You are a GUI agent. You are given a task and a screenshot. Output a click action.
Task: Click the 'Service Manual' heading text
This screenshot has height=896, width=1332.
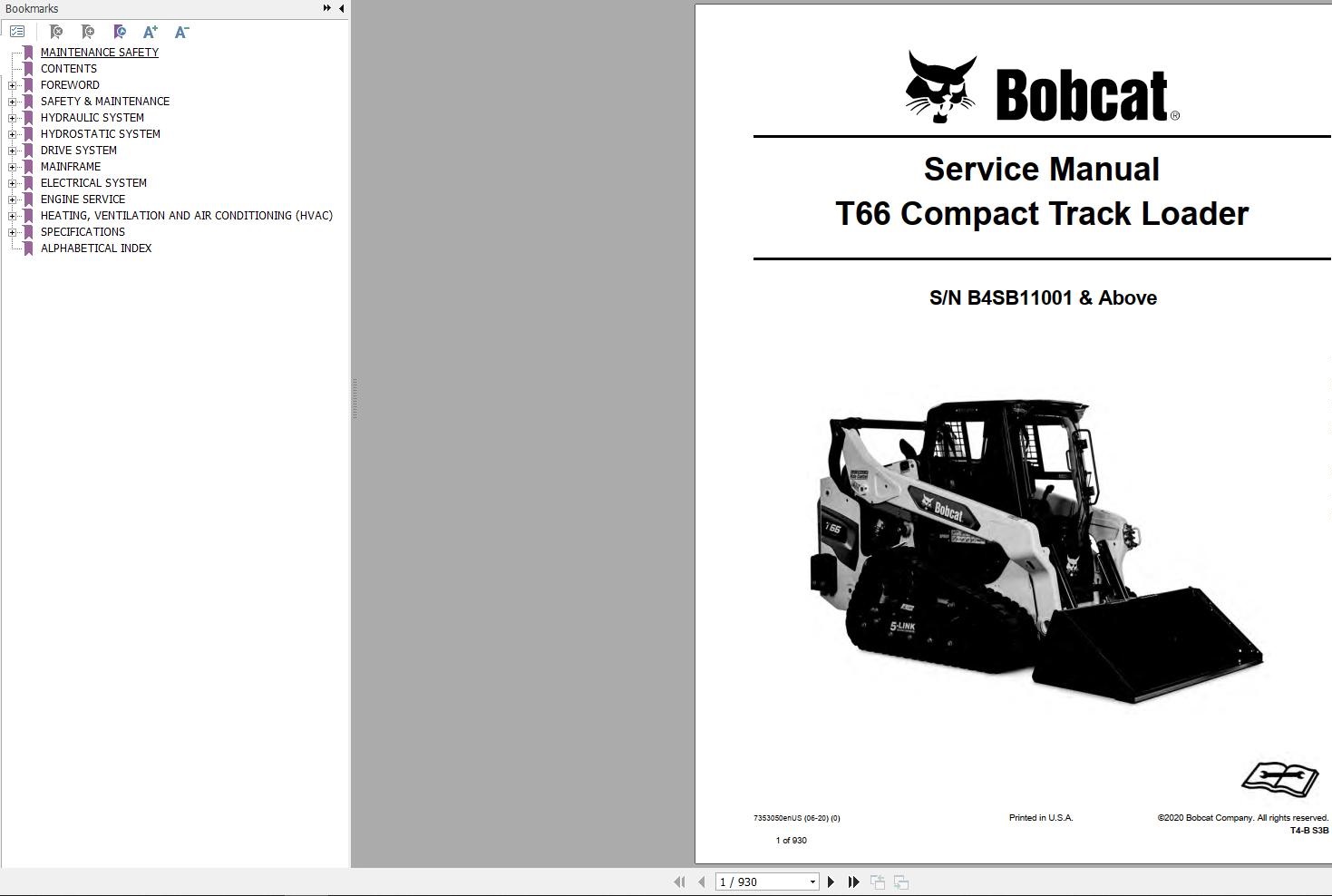point(1042,170)
